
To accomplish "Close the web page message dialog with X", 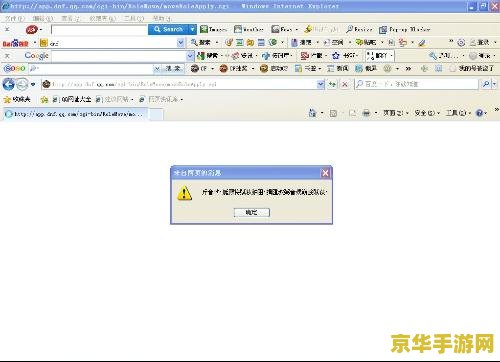I will [325, 173].
